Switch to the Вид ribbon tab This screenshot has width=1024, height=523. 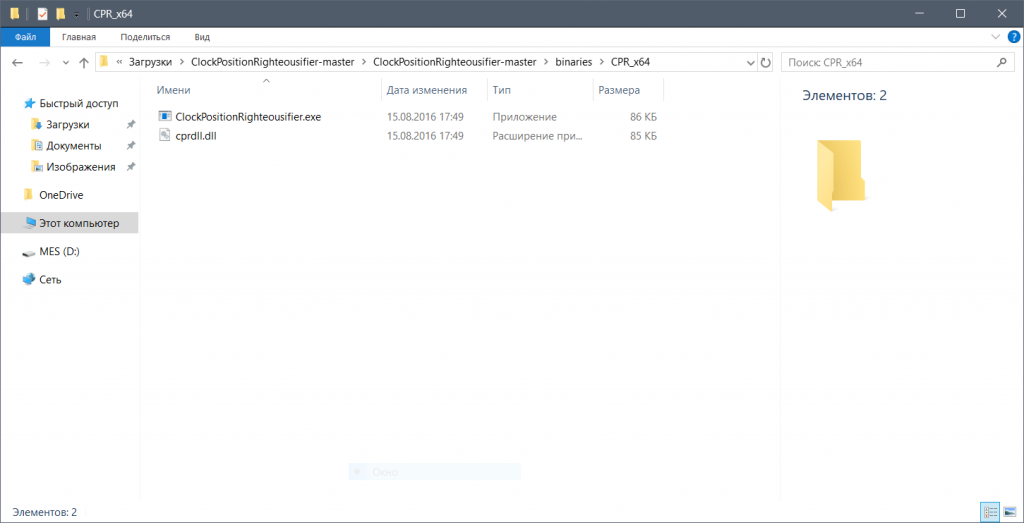[x=201, y=37]
